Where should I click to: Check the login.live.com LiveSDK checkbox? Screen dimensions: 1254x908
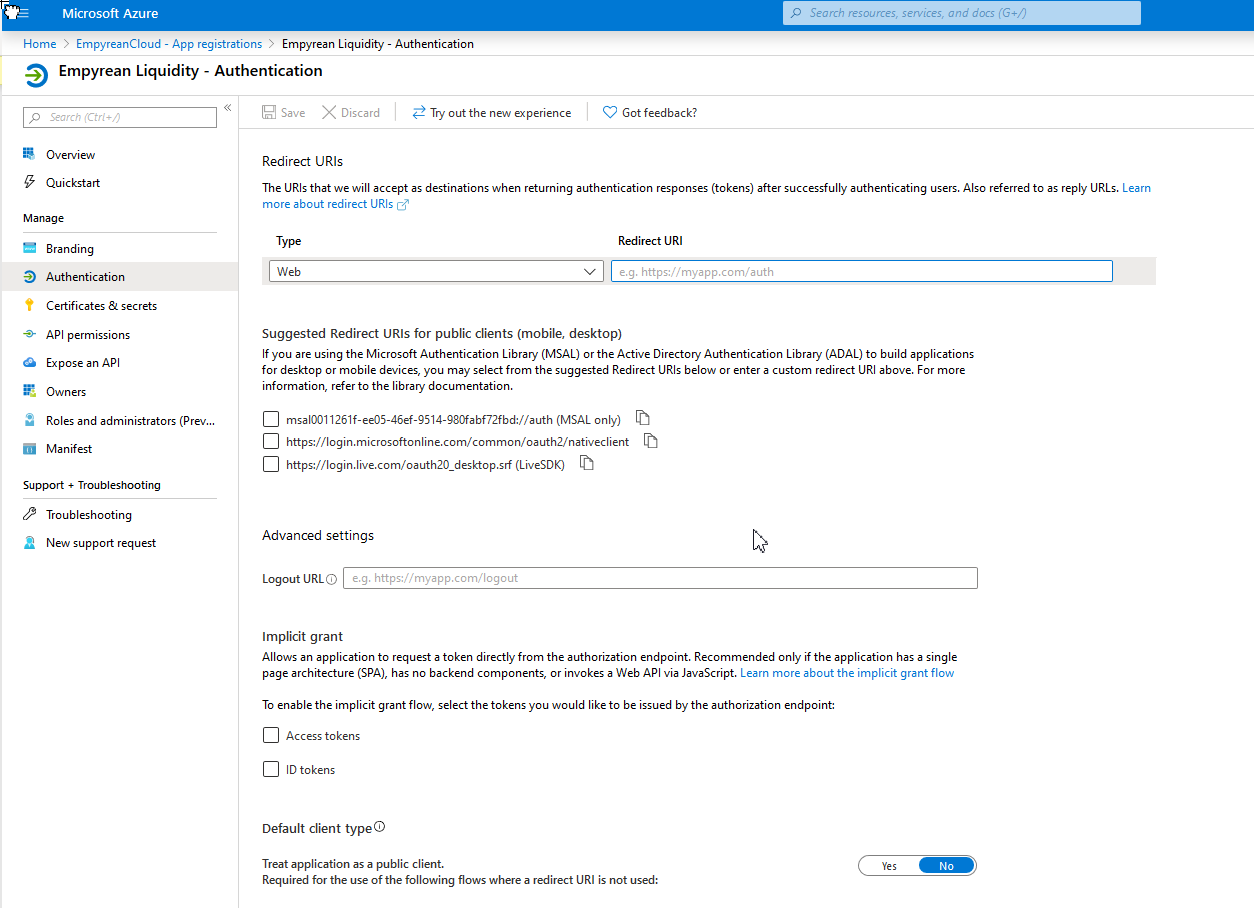tap(270, 464)
